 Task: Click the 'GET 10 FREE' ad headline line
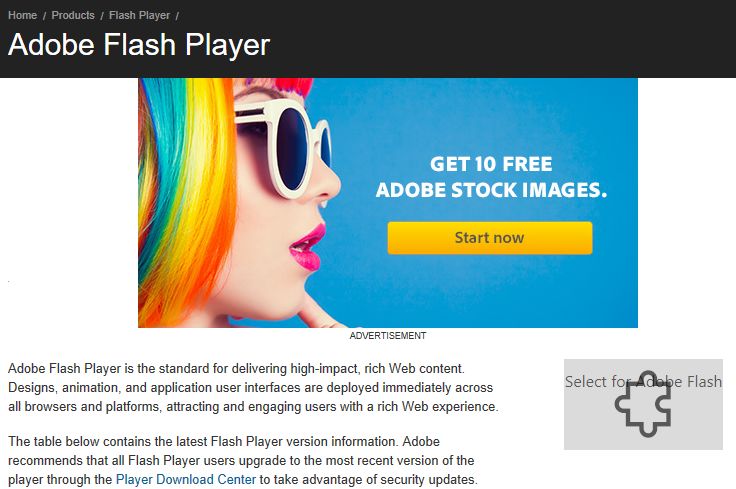pos(491,164)
